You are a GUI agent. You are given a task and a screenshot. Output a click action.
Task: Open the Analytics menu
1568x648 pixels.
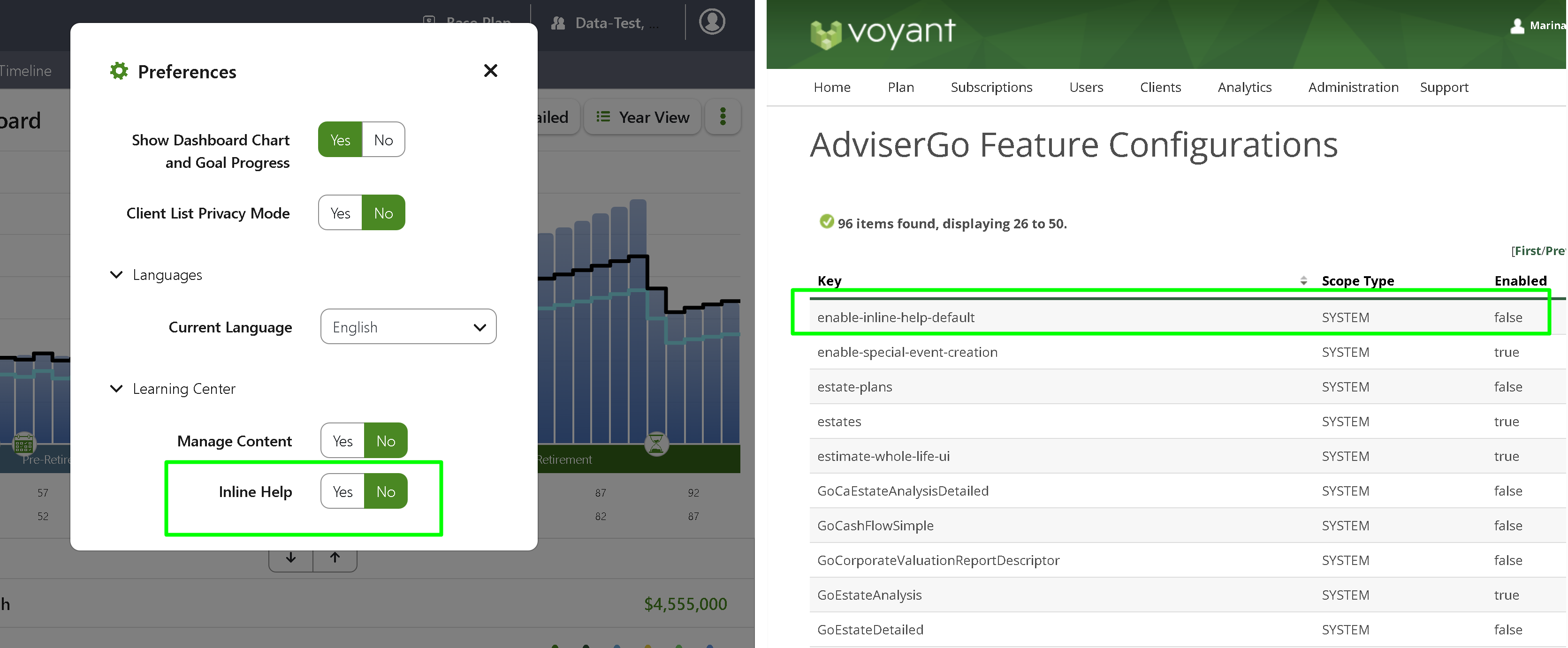pos(1244,87)
